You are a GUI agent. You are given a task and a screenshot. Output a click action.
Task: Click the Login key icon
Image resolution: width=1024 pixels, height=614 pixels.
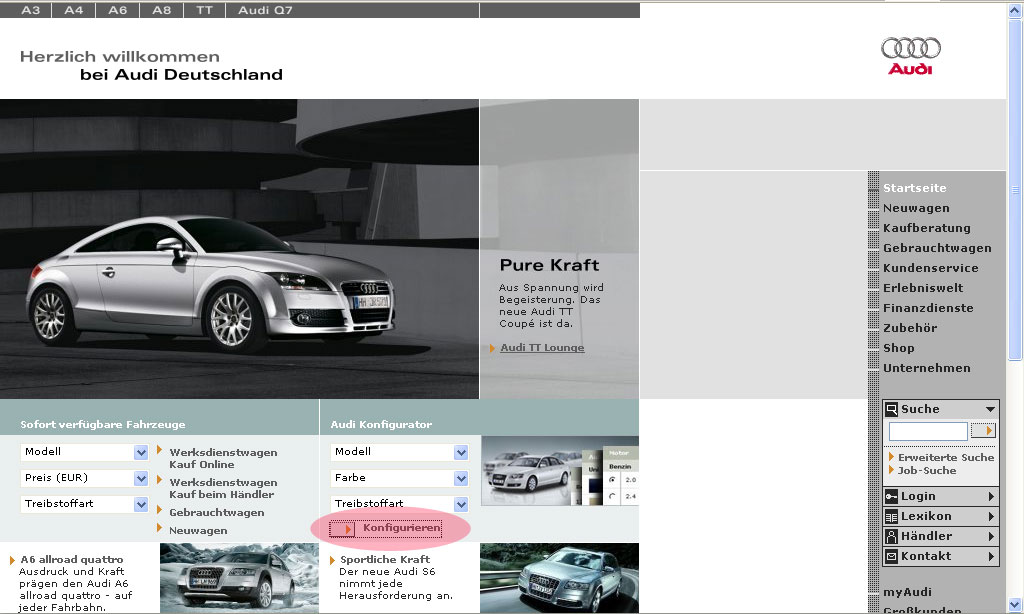(891, 496)
